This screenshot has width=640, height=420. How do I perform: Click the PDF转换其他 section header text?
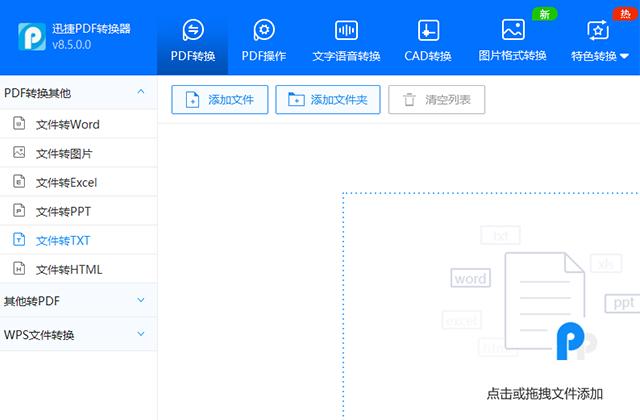point(38,93)
